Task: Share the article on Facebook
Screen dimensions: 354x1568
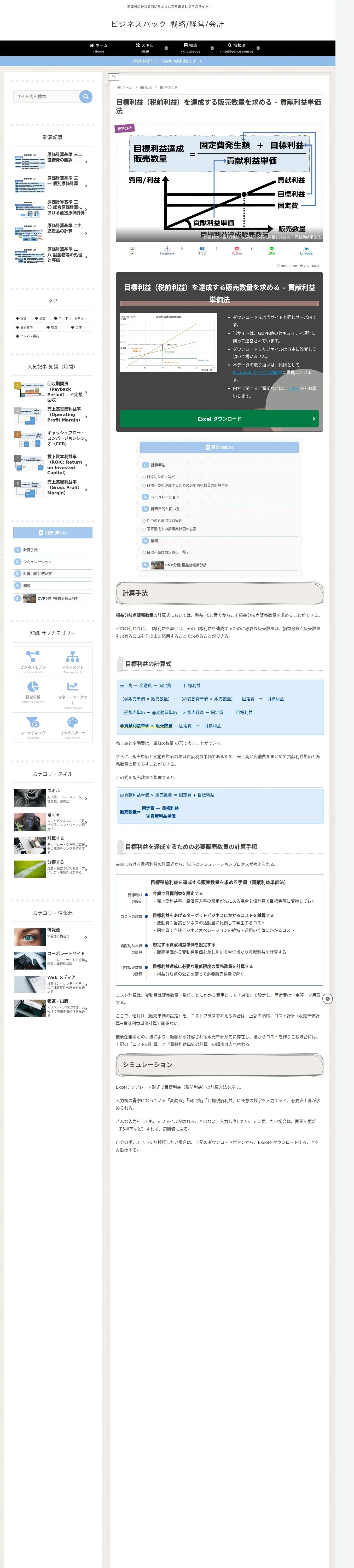Action: 167,250
